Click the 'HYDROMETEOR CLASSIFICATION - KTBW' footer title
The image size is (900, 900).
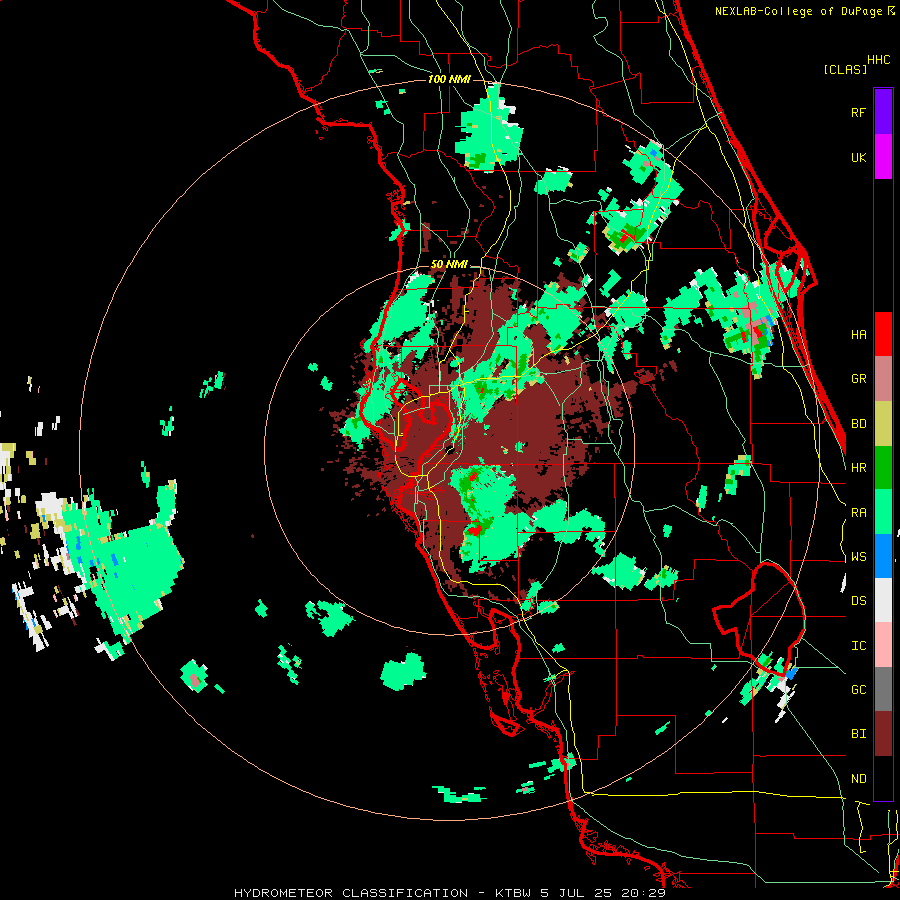click(382, 893)
